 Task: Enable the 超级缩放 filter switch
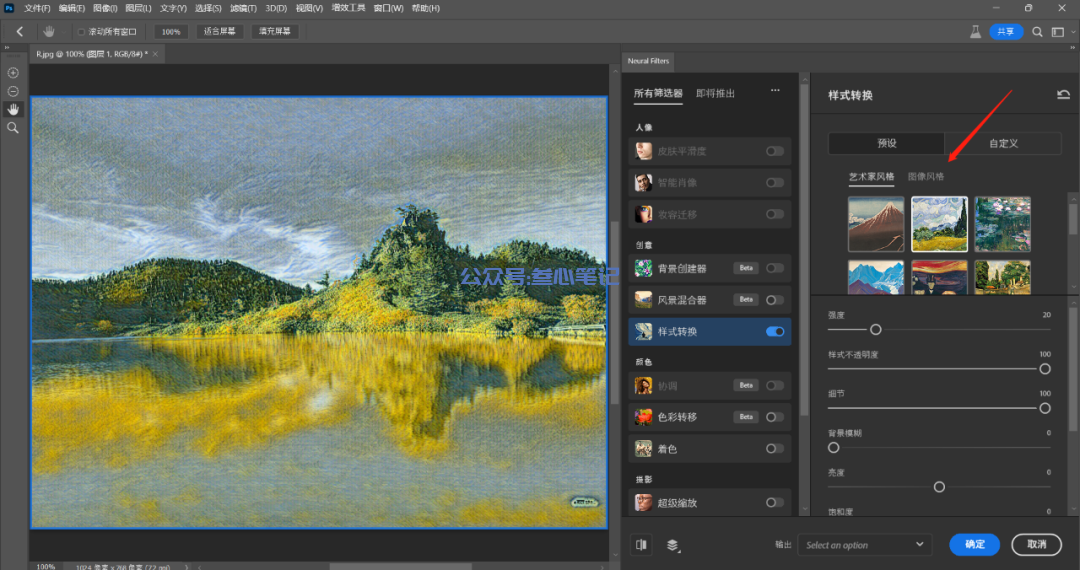coord(775,503)
